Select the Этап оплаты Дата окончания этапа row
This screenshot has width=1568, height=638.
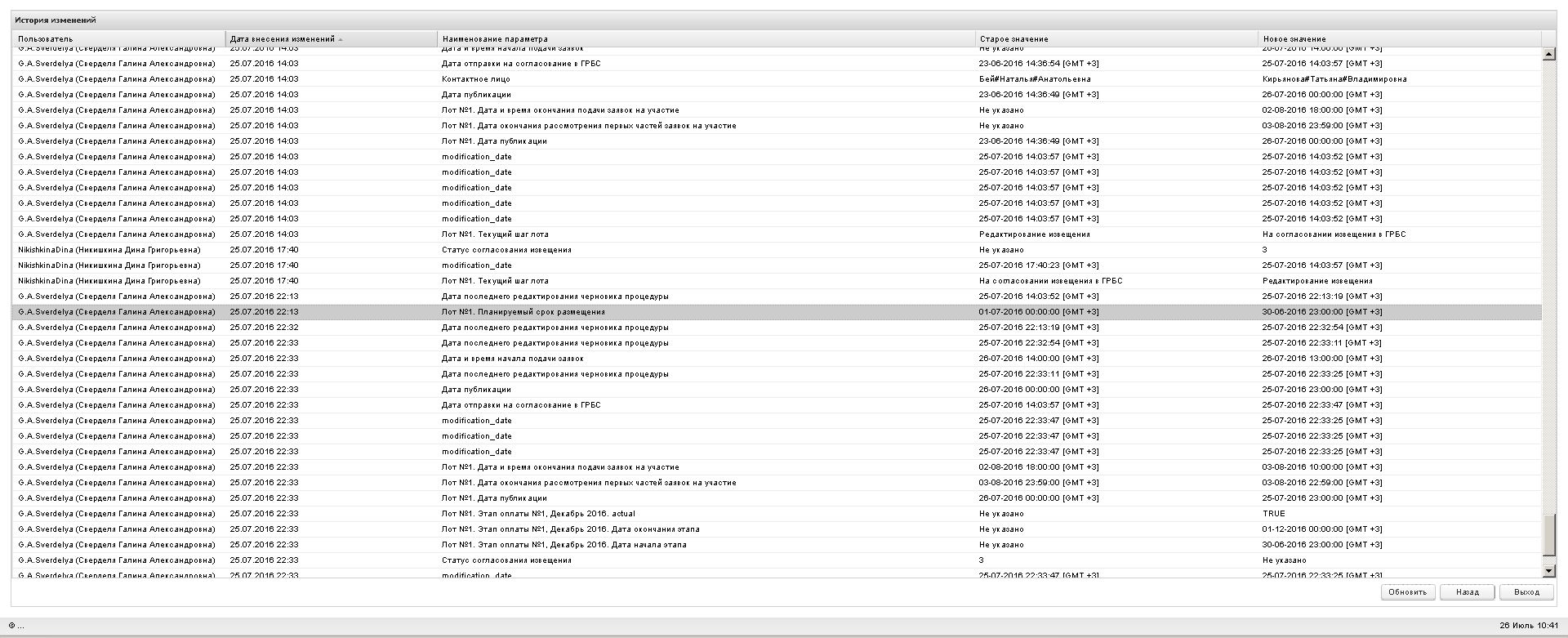click(x=570, y=529)
